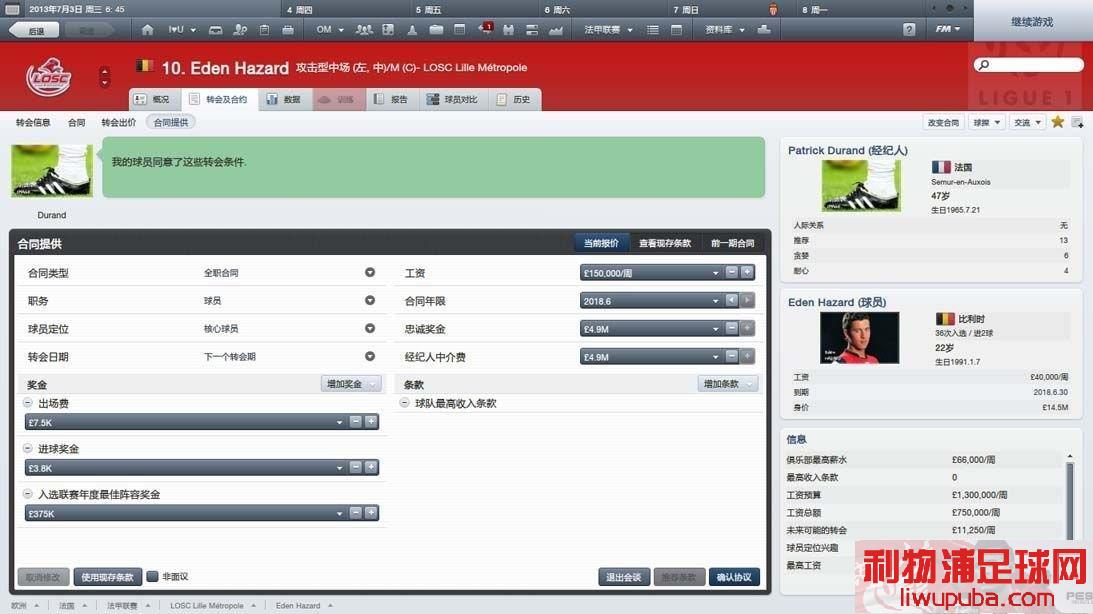Open the add-bookmark icon beside the star
The image size is (1093, 614).
(x=1078, y=122)
